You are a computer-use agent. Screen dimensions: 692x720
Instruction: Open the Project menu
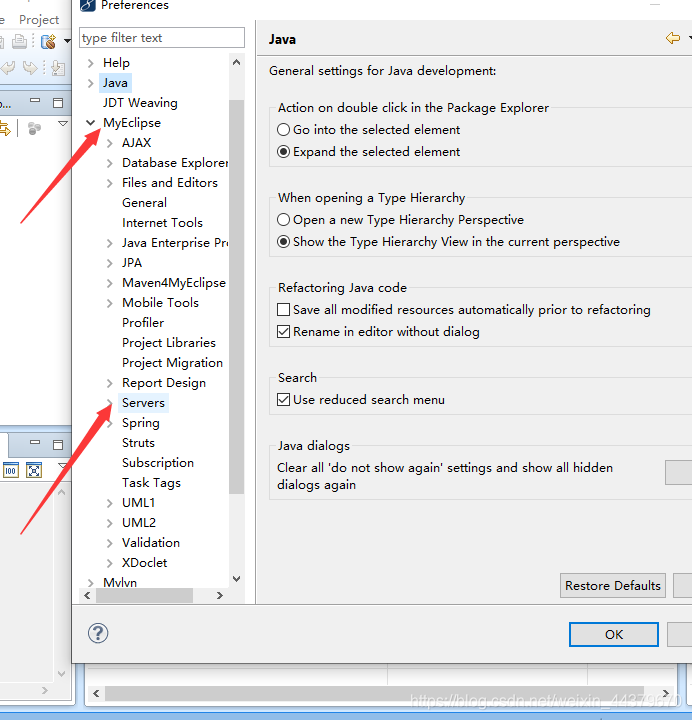coord(39,20)
